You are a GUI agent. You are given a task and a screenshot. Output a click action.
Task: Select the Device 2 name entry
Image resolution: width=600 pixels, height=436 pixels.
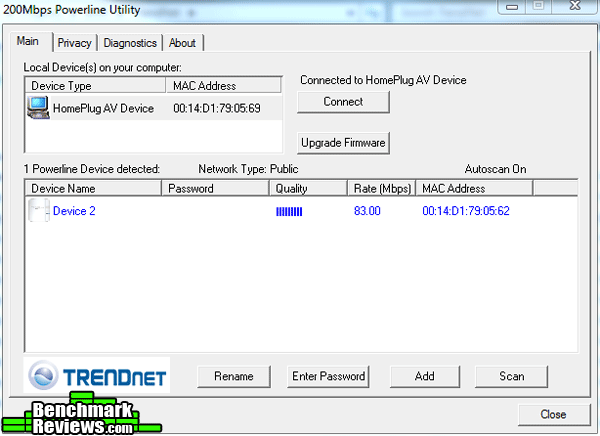click(x=74, y=211)
